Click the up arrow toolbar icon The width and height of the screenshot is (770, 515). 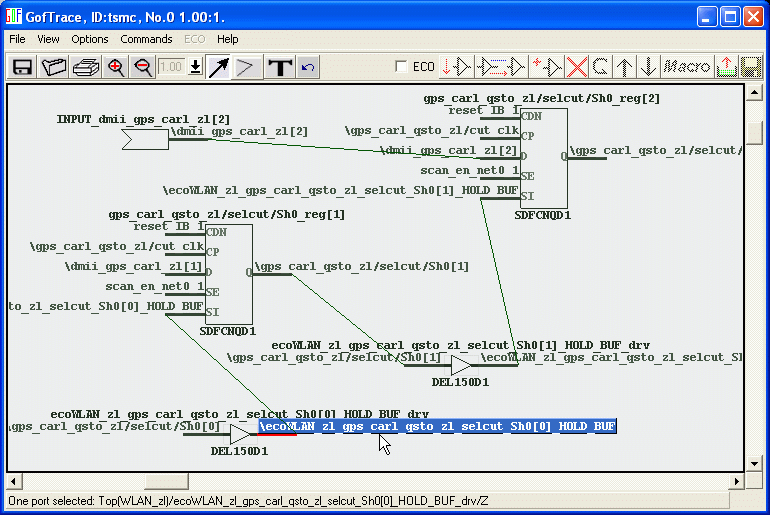(x=625, y=67)
